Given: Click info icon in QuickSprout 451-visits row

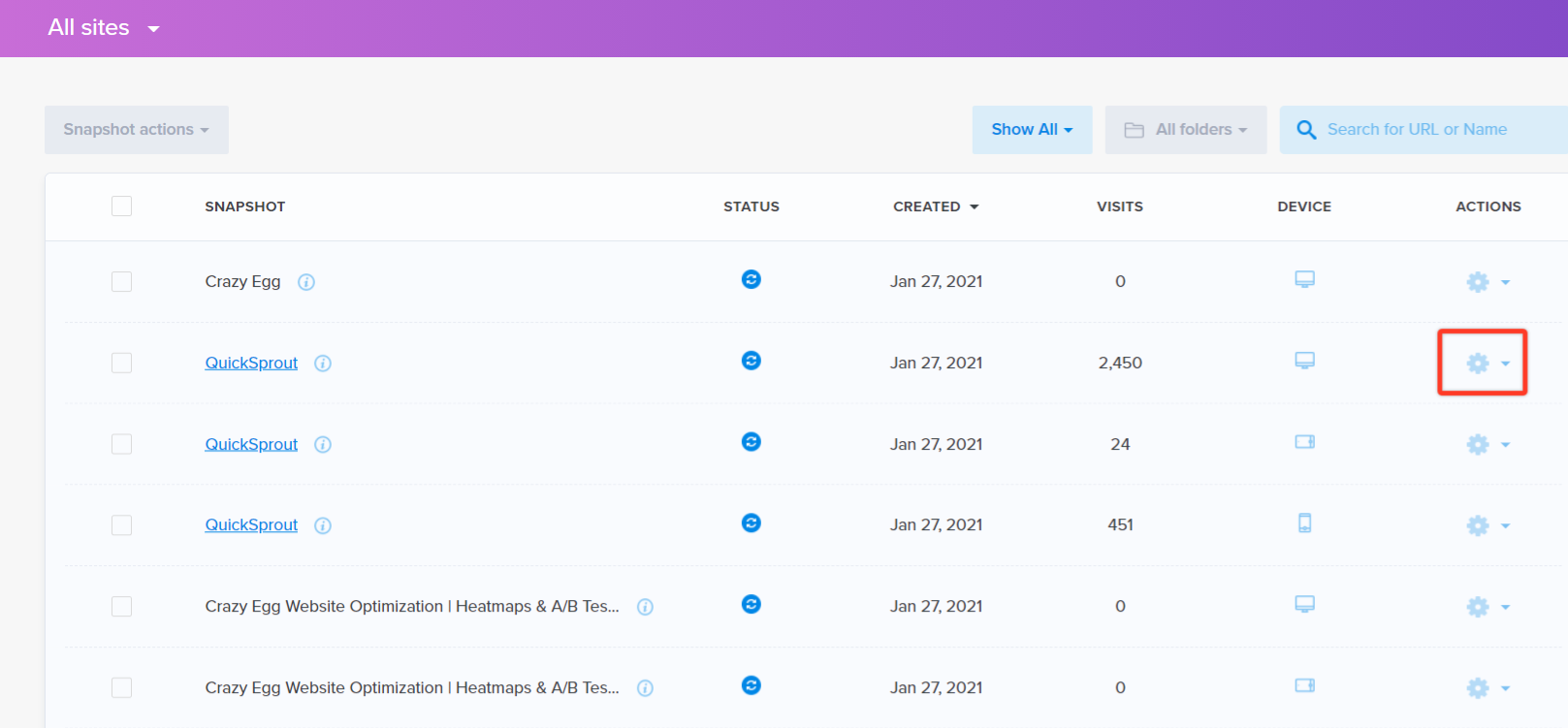Looking at the screenshot, I should [323, 525].
